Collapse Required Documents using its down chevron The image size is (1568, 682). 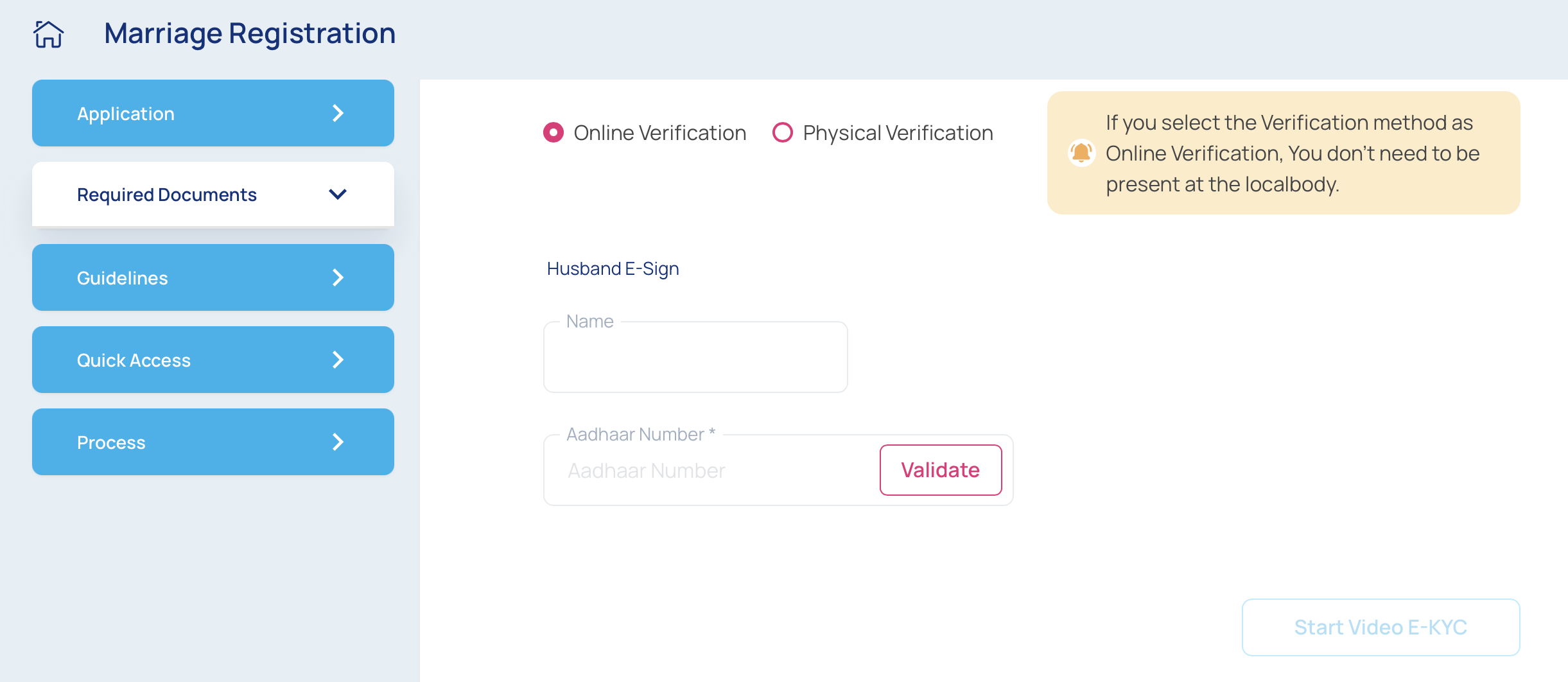tap(338, 195)
